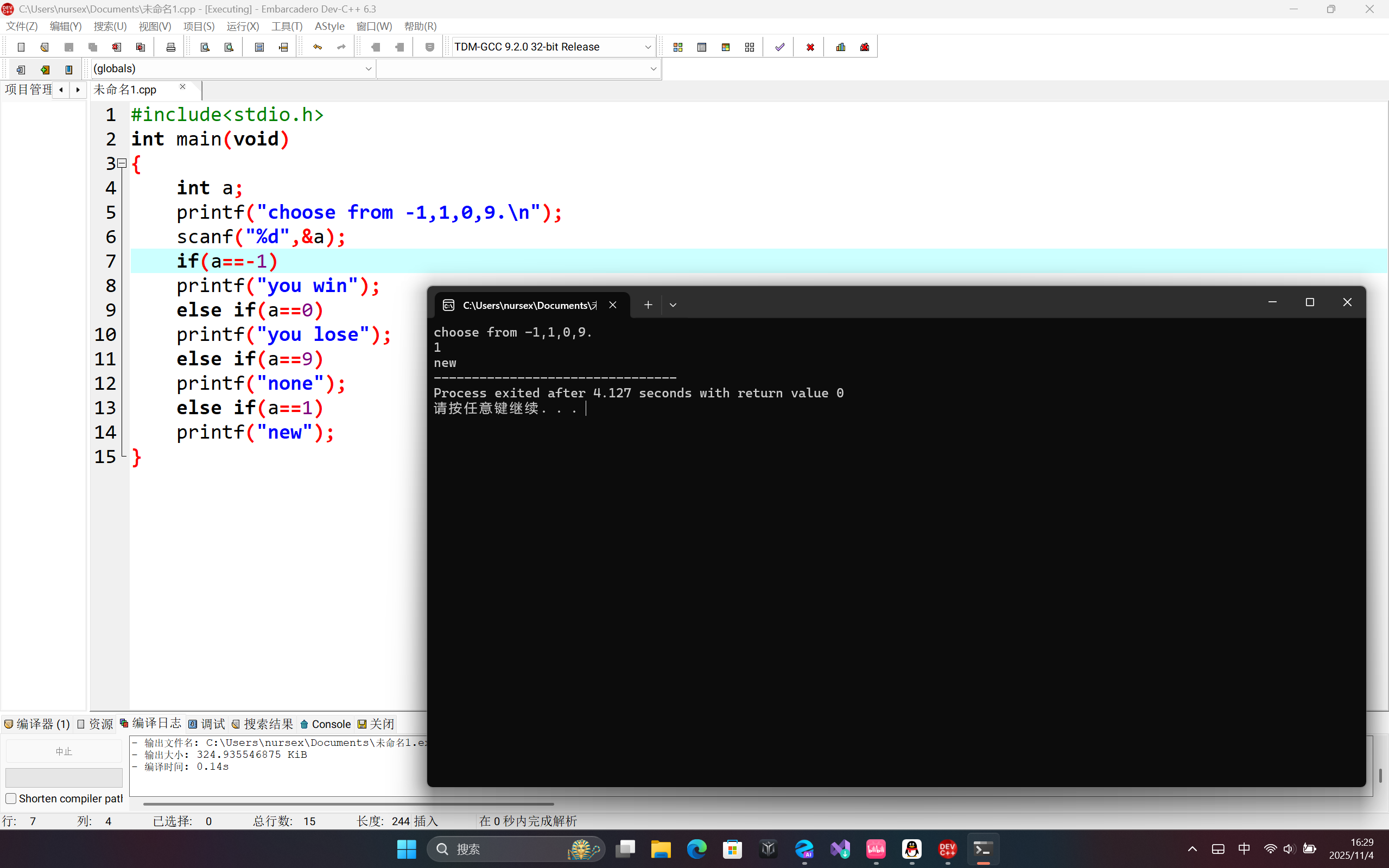Image resolution: width=1389 pixels, height=868 pixels.
Task: Open the TDM-GCC compiler selection dropdown
Action: point(648,47)
